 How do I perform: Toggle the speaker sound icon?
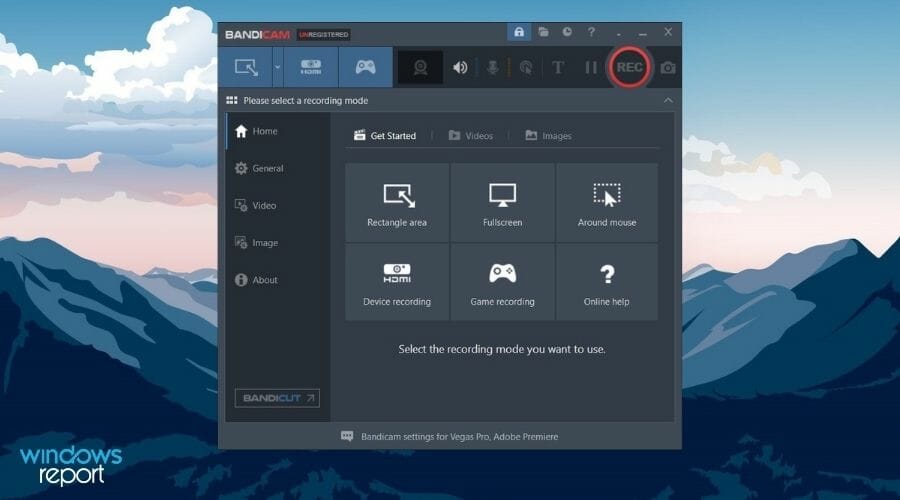460,68
